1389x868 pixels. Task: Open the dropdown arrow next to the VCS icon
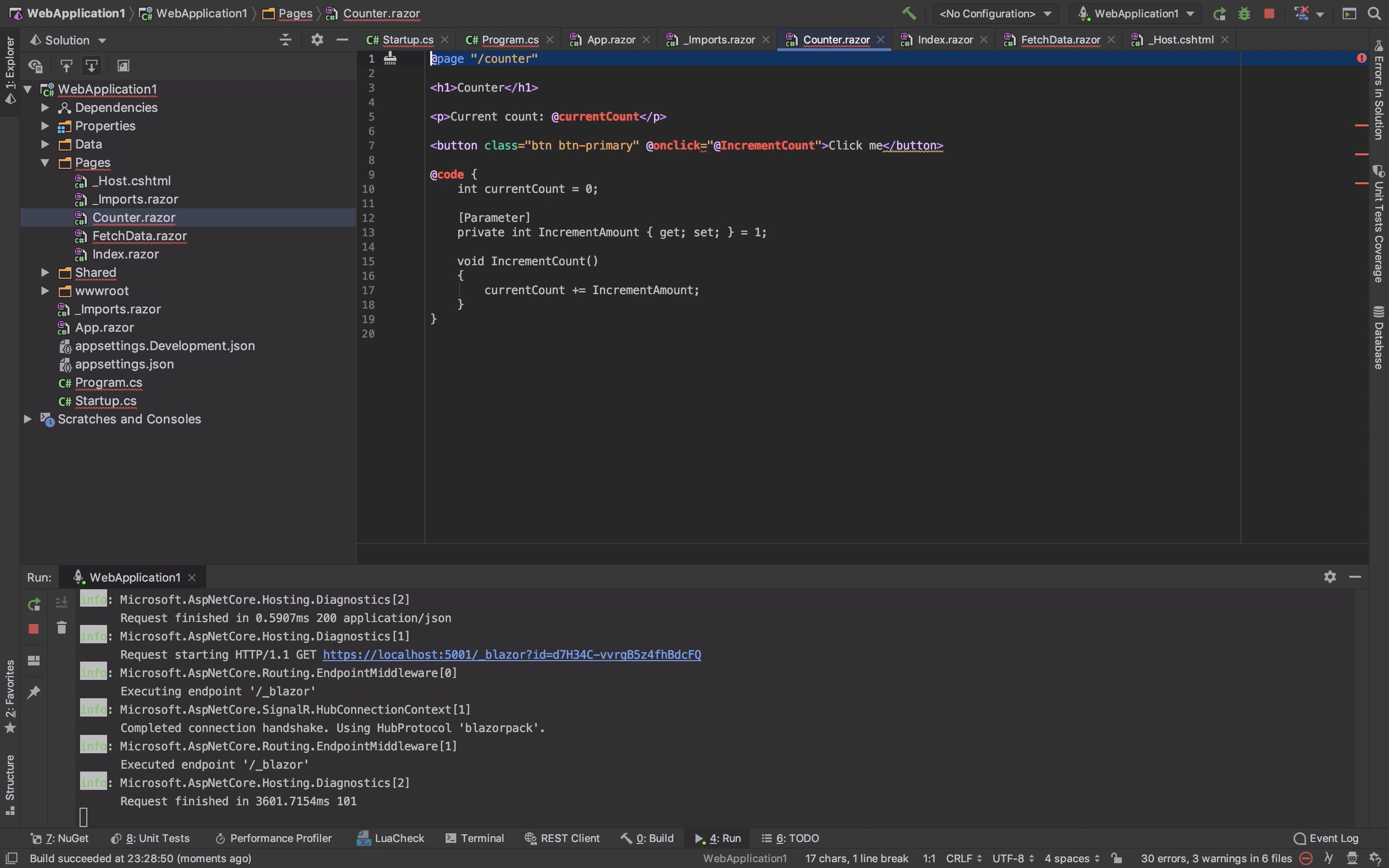point(1320,14)
